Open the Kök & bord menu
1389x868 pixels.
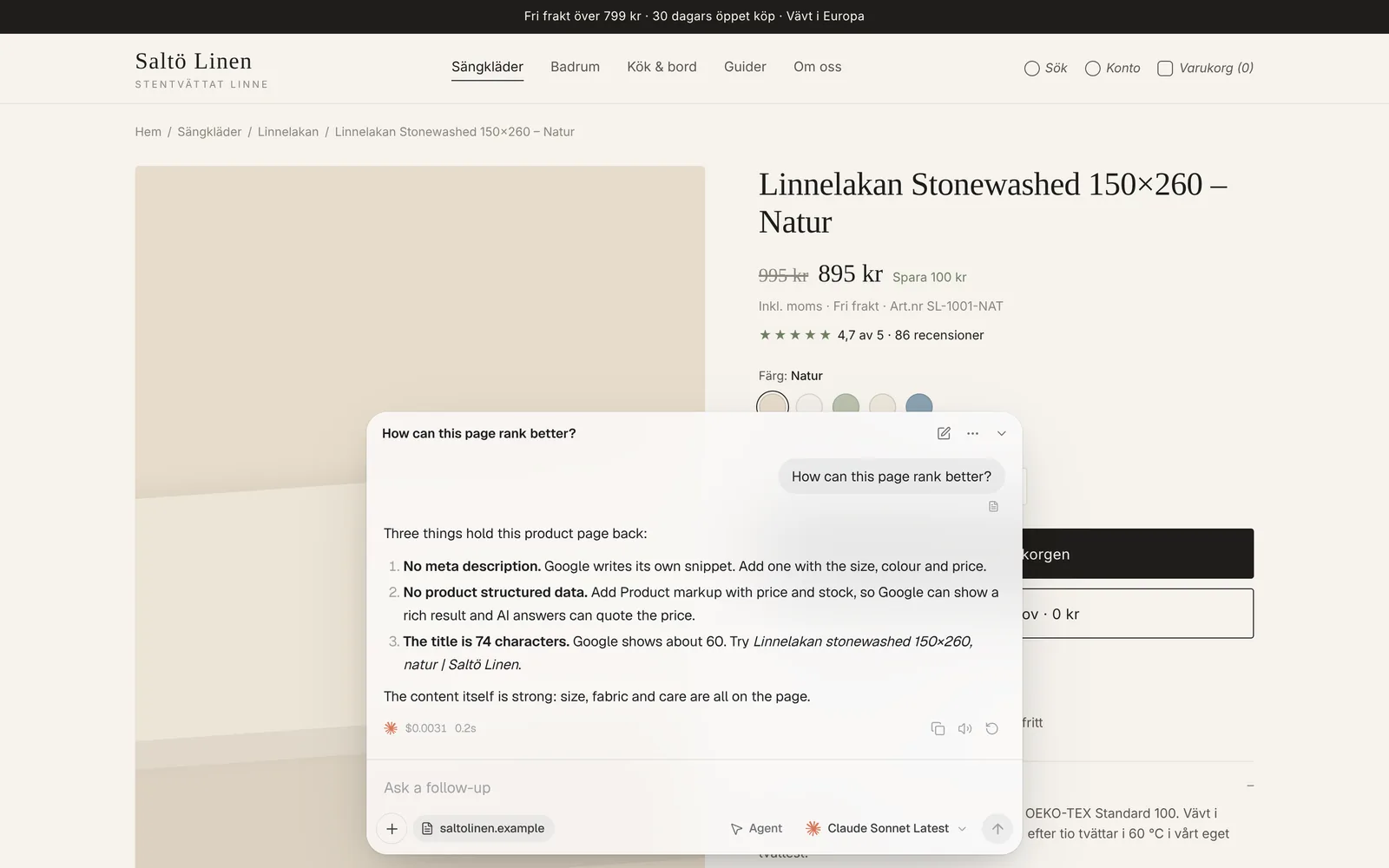662,67
